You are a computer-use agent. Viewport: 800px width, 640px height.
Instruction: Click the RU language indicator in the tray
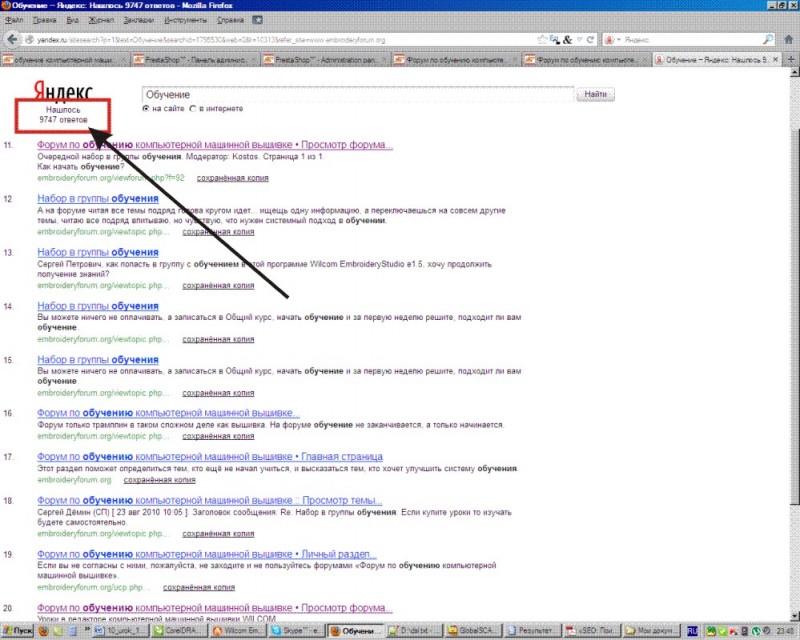[x=692, y=631]
